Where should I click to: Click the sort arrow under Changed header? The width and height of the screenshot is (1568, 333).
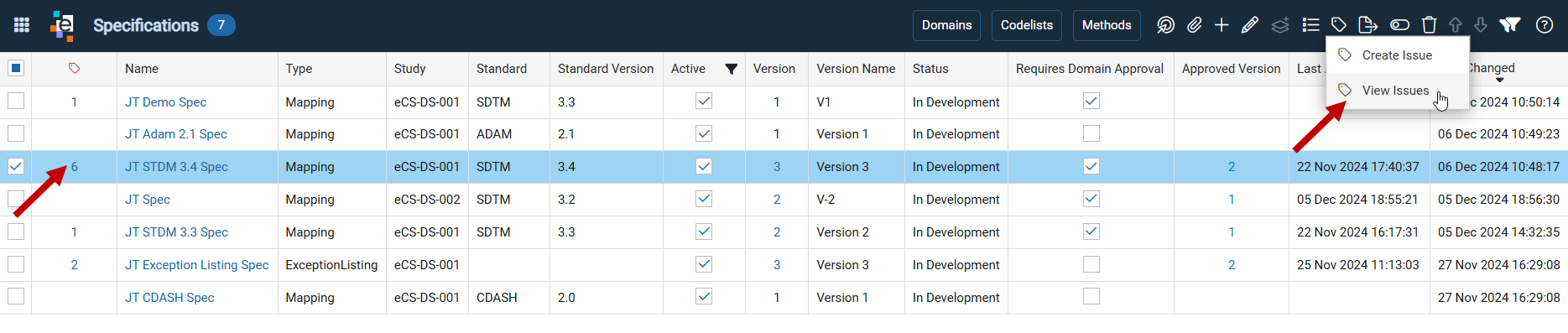coord(1500,81)
